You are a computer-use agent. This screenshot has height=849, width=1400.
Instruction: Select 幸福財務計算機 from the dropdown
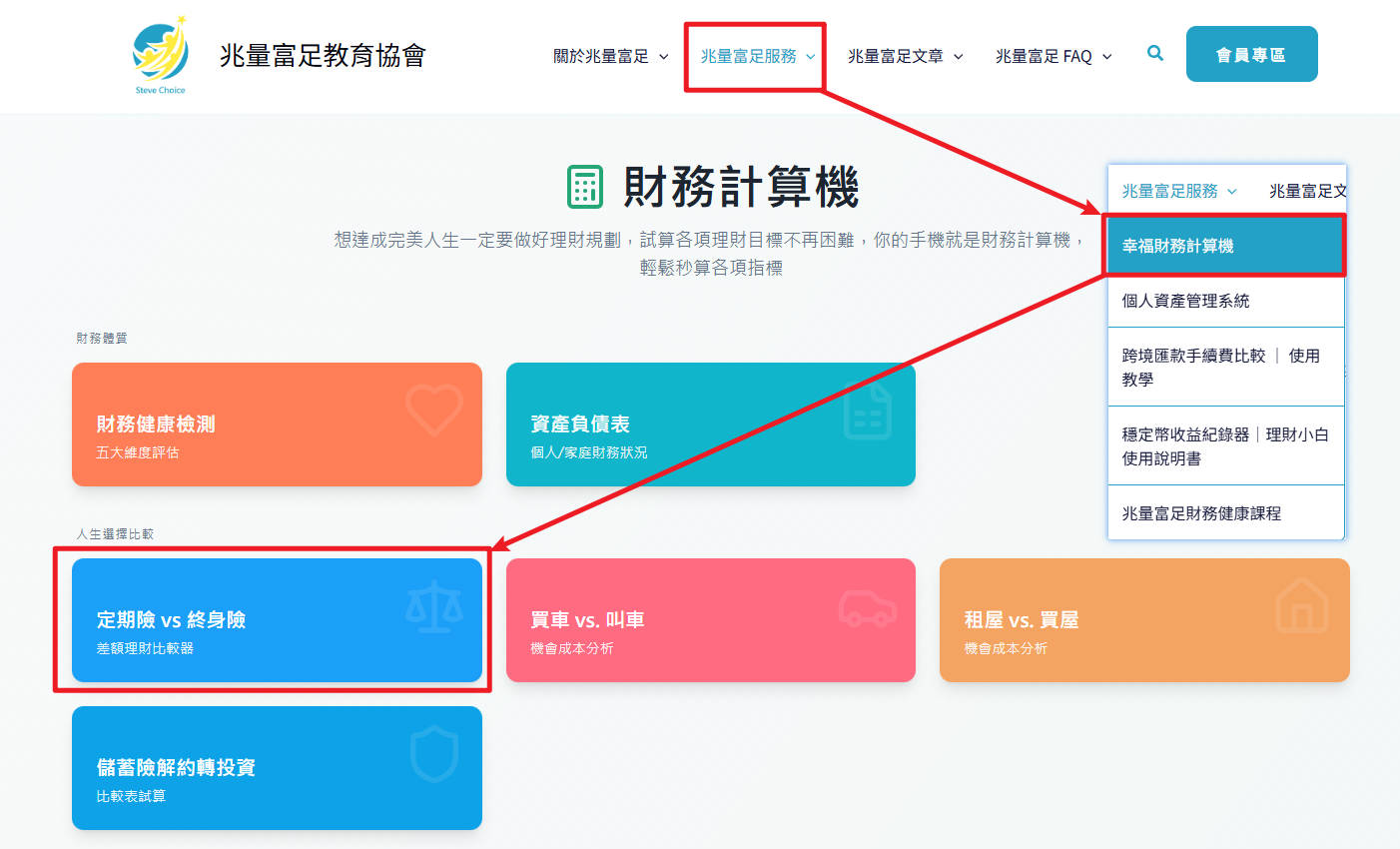click(x=1226, y=246)
